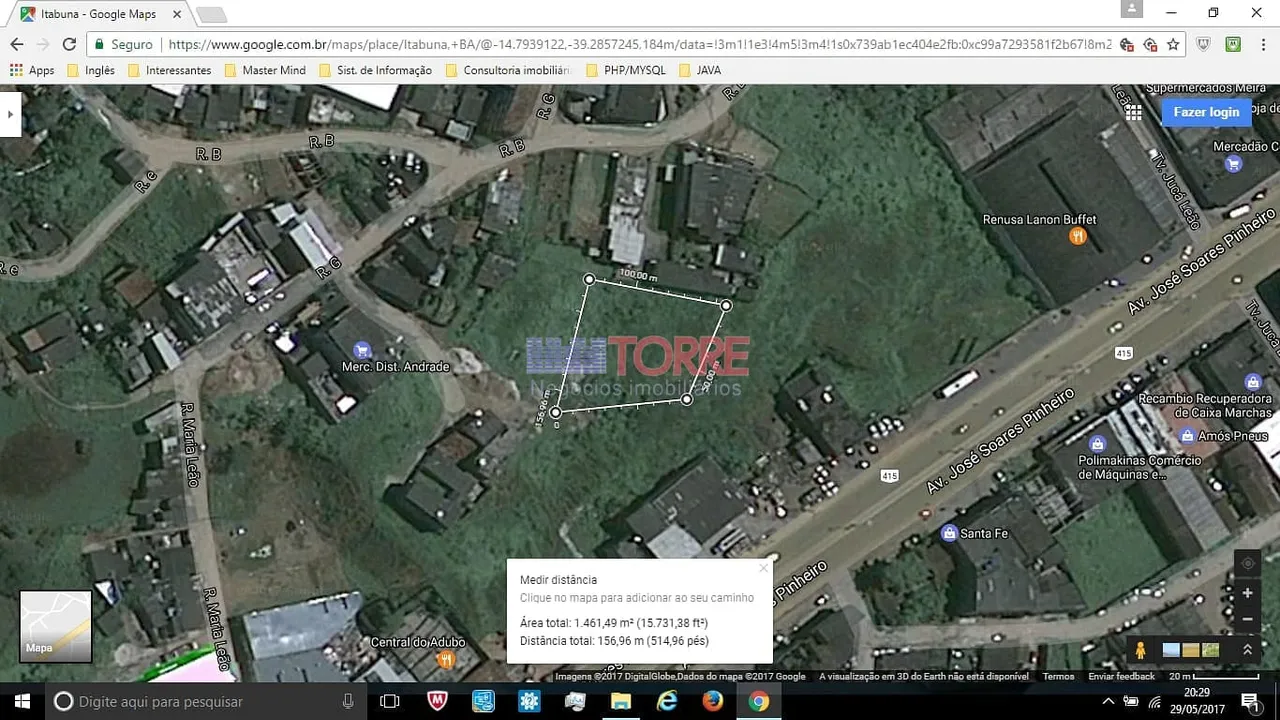
Task: Click the address bar URL field
Action: 640,44
